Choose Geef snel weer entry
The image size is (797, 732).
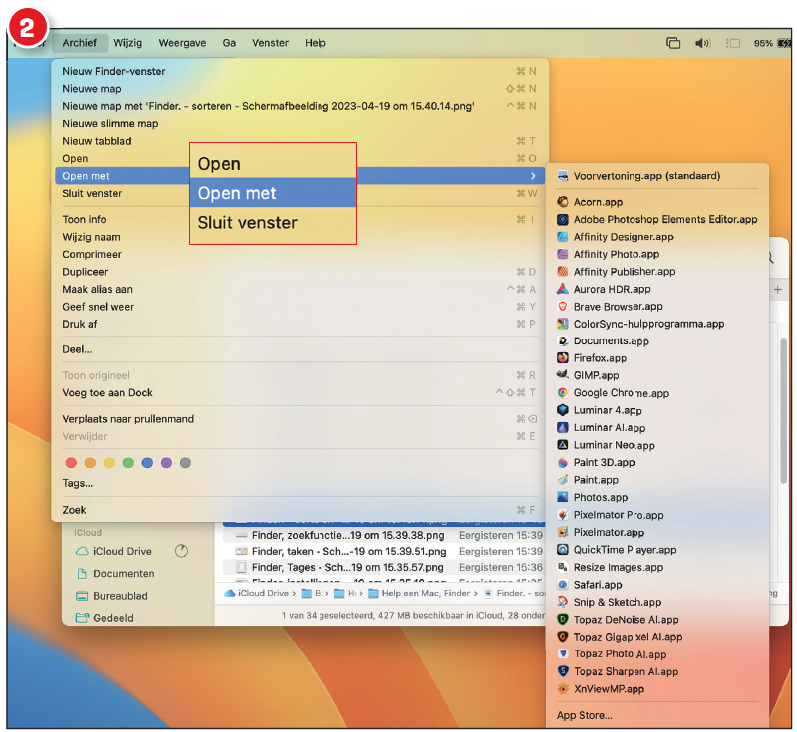[x=300, y=307]
